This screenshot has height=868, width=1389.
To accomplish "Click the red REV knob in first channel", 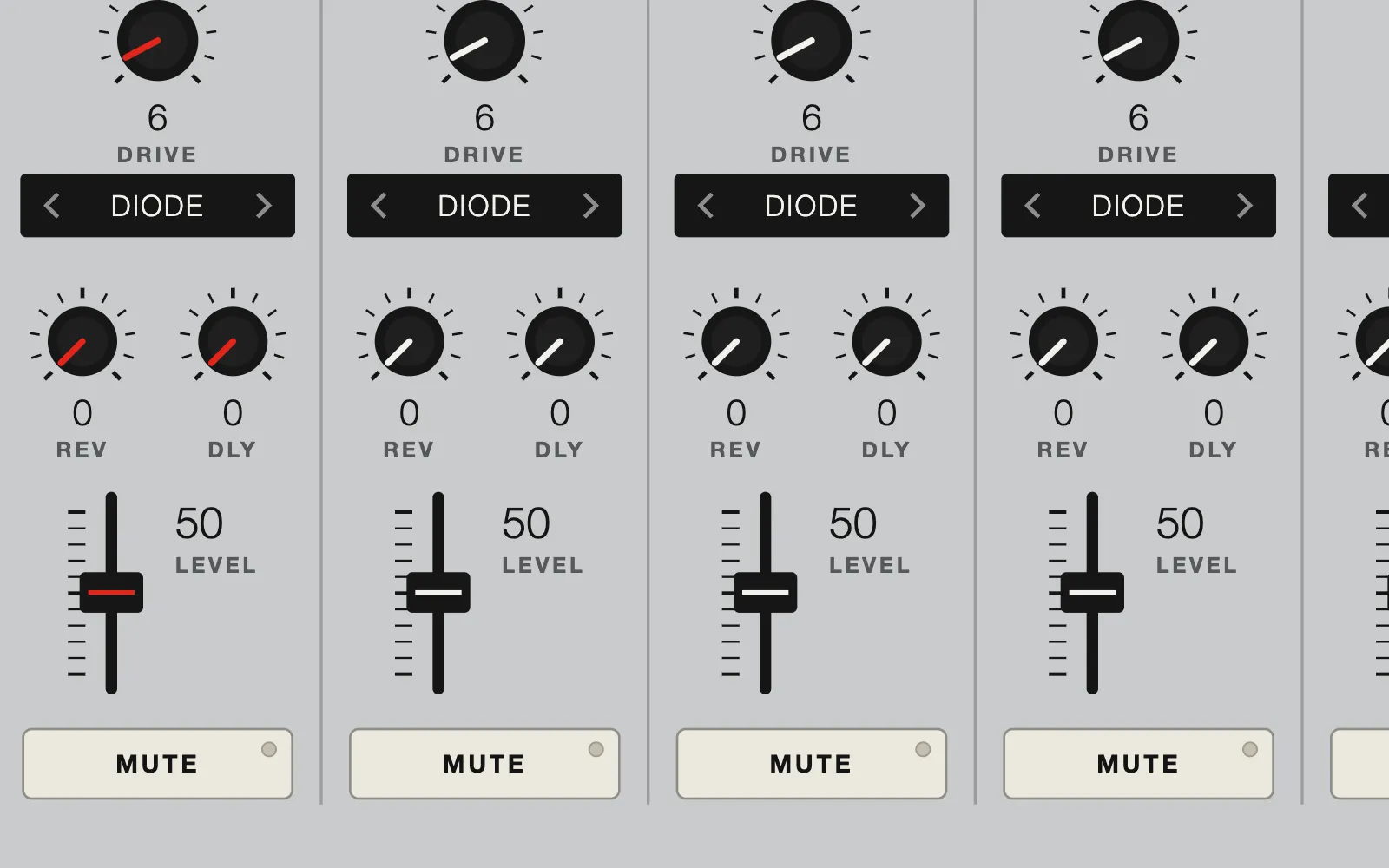I will click(82, 341).
